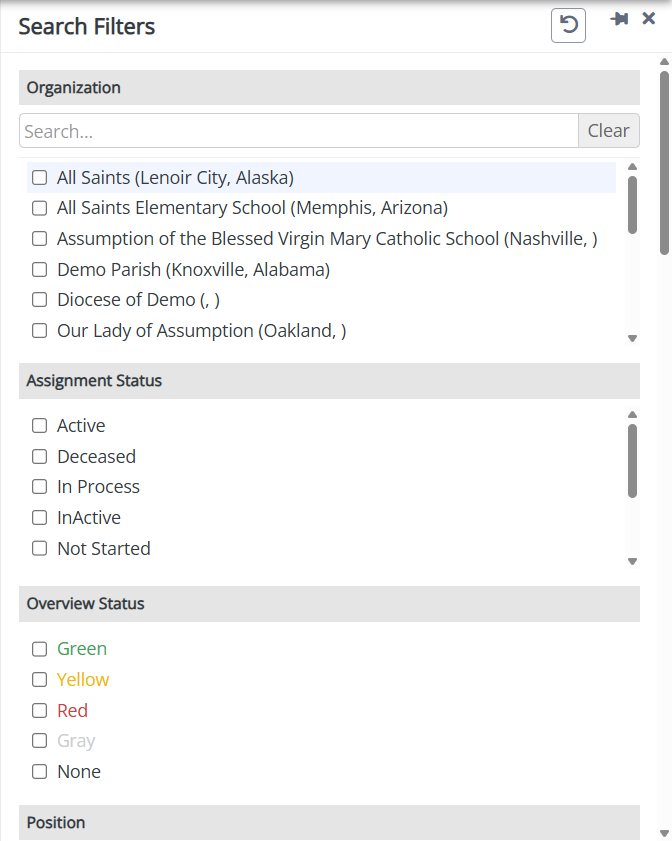The width and height of the screenshot is (672, 841).
Task: Enable the Active assignment status checkbox
Action: tap(40, 426)
